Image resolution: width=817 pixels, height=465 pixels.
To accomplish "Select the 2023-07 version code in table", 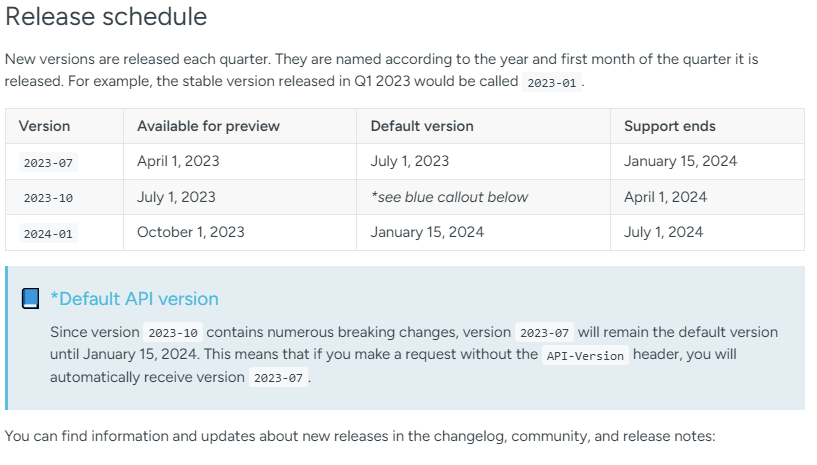I will pos(48,163).
